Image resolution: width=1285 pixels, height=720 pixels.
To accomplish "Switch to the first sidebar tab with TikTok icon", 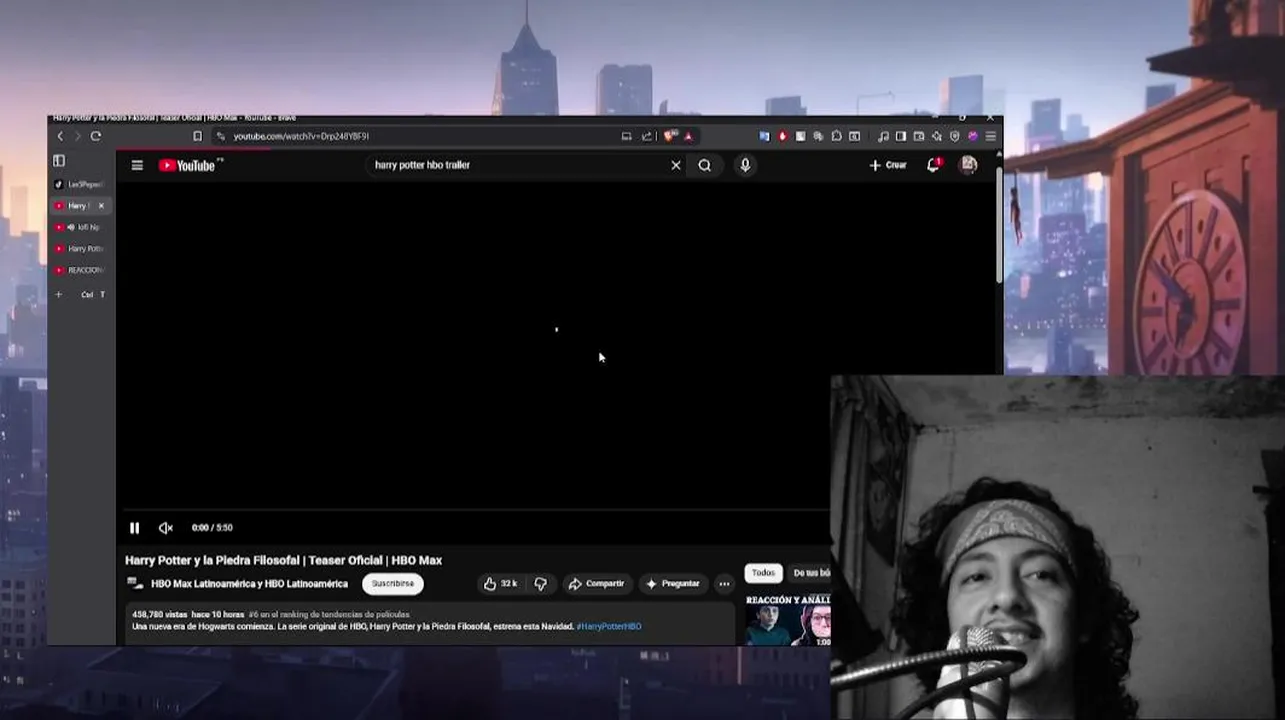I will [x=79, y=185].
